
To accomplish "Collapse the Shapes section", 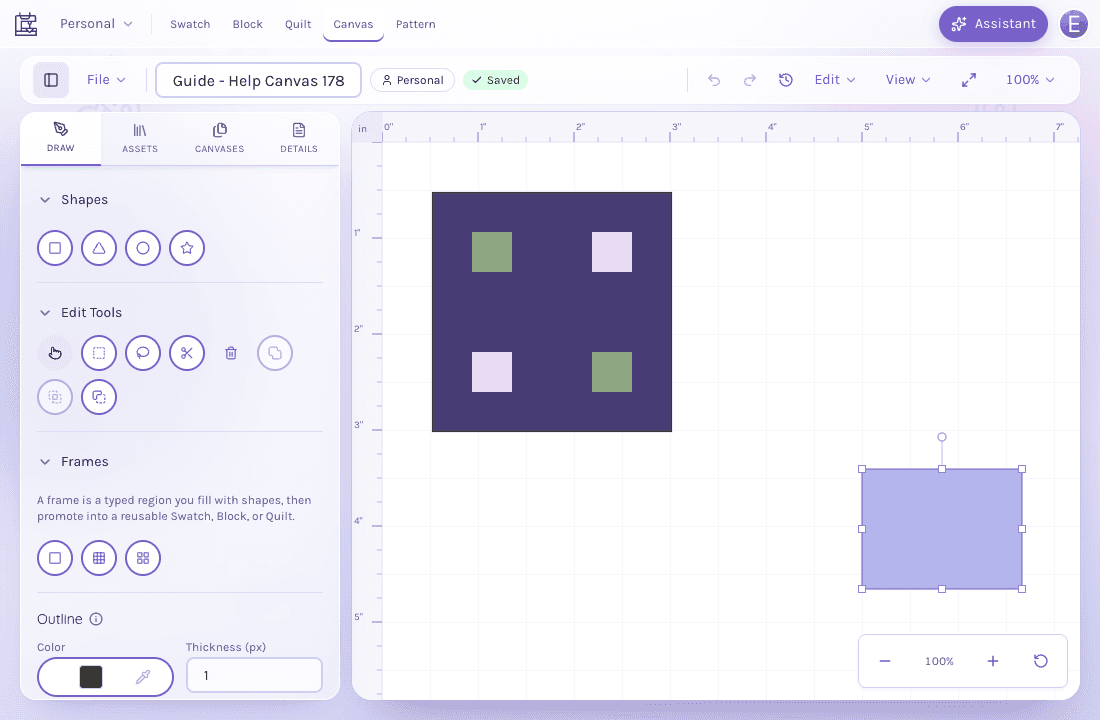I will tap(45, 200).
